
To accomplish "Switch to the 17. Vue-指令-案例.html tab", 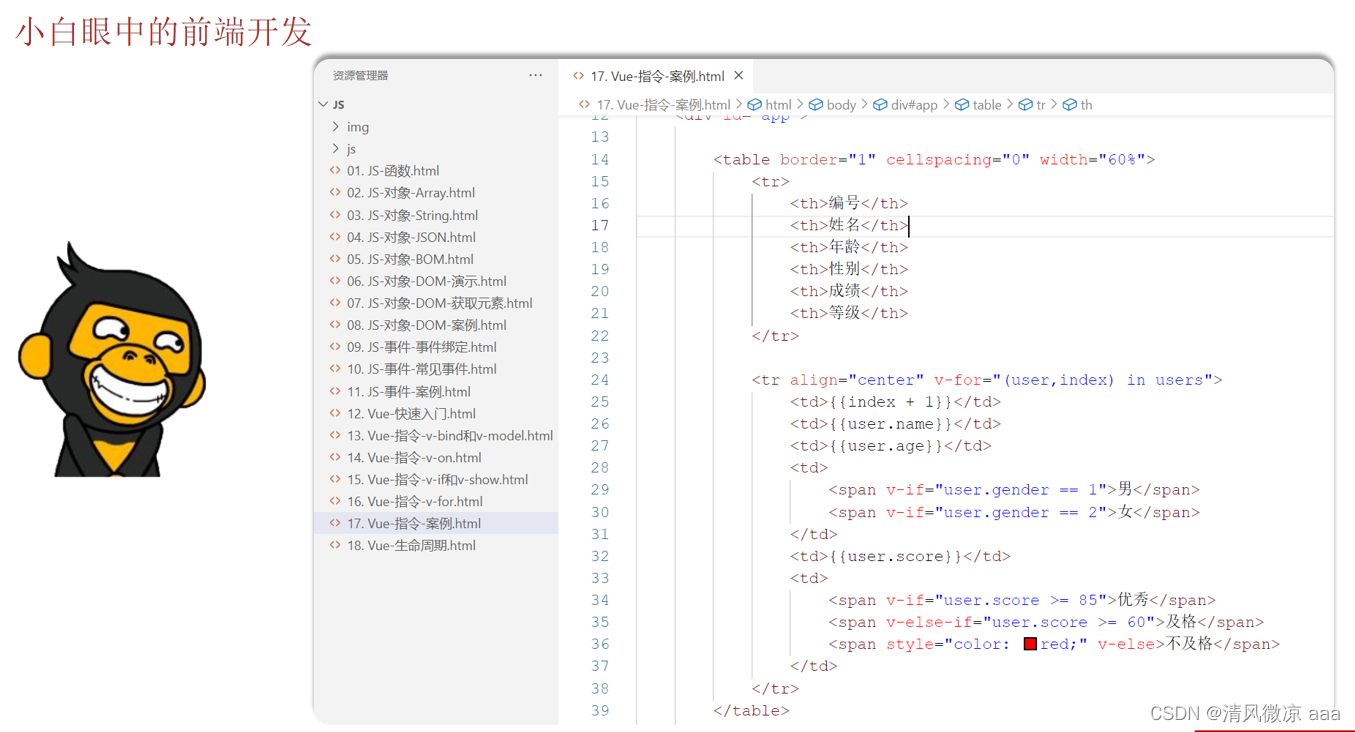I will [657, 76].
